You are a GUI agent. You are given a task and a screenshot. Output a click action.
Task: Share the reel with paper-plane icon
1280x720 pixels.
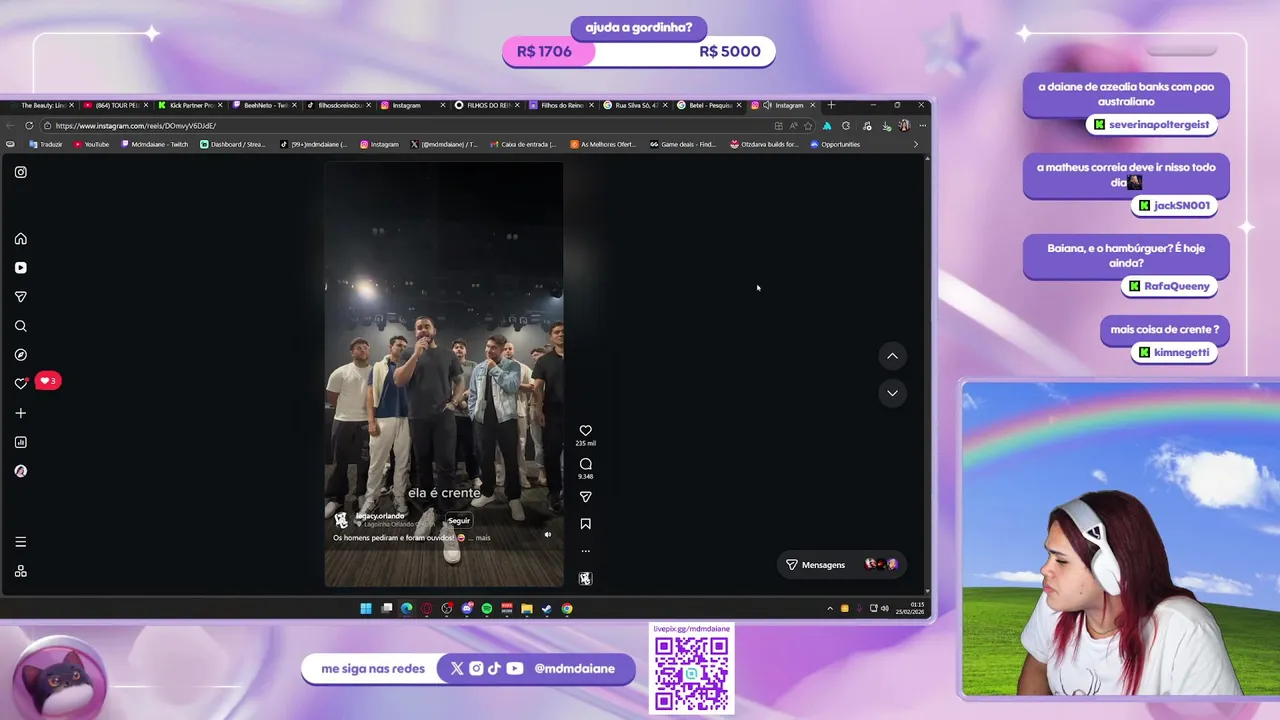click(x=585, y=497)
